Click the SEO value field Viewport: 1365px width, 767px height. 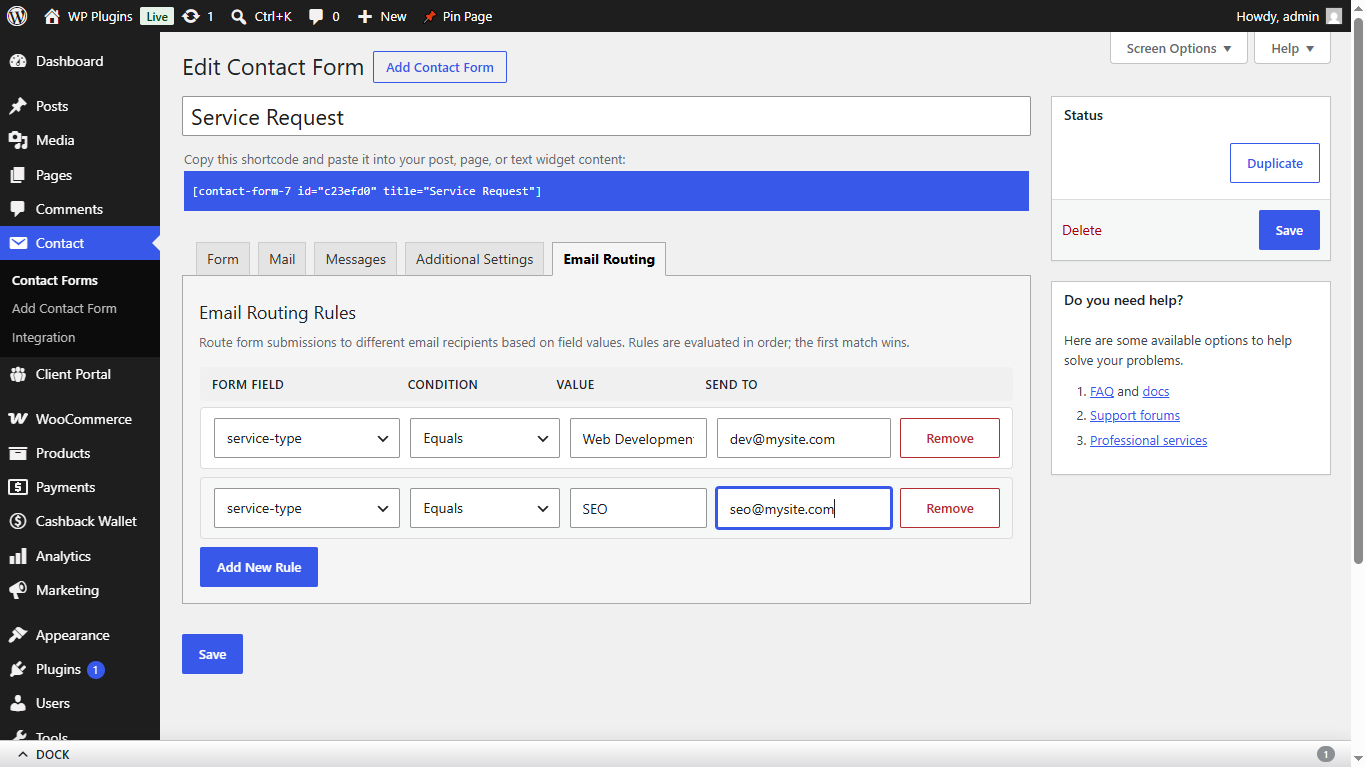coord(638,508)
